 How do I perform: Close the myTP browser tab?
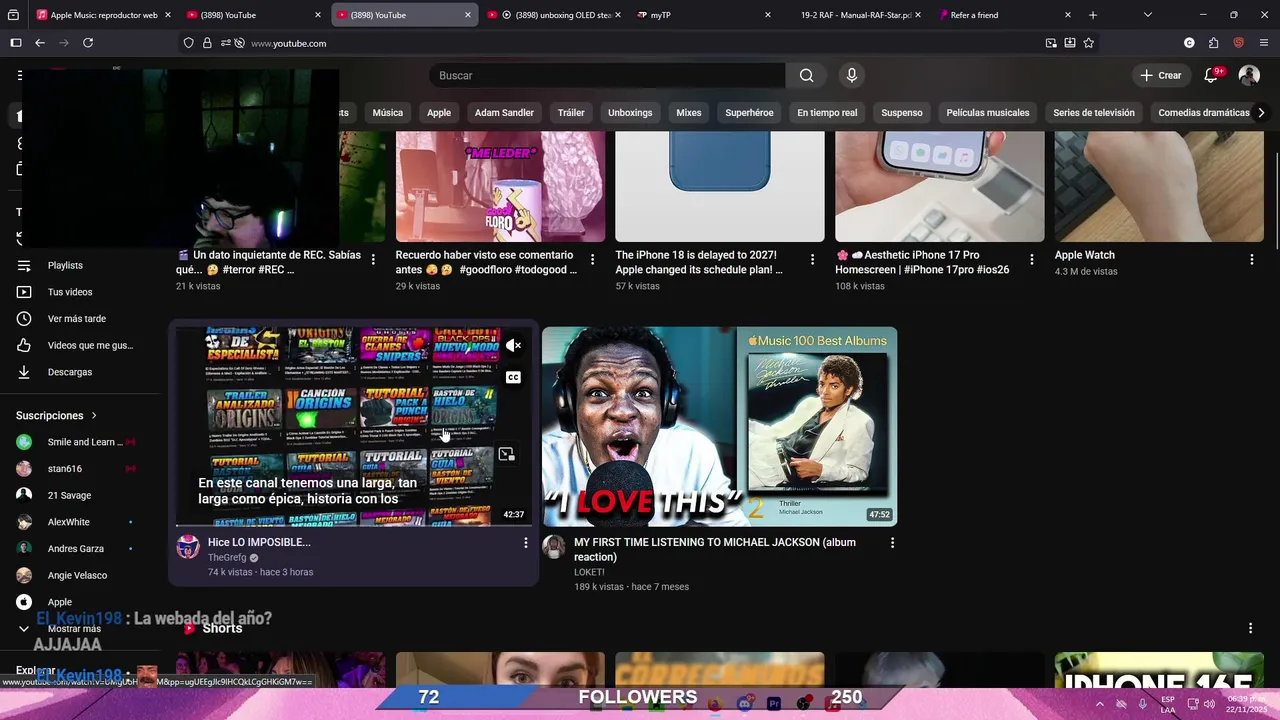768,15
